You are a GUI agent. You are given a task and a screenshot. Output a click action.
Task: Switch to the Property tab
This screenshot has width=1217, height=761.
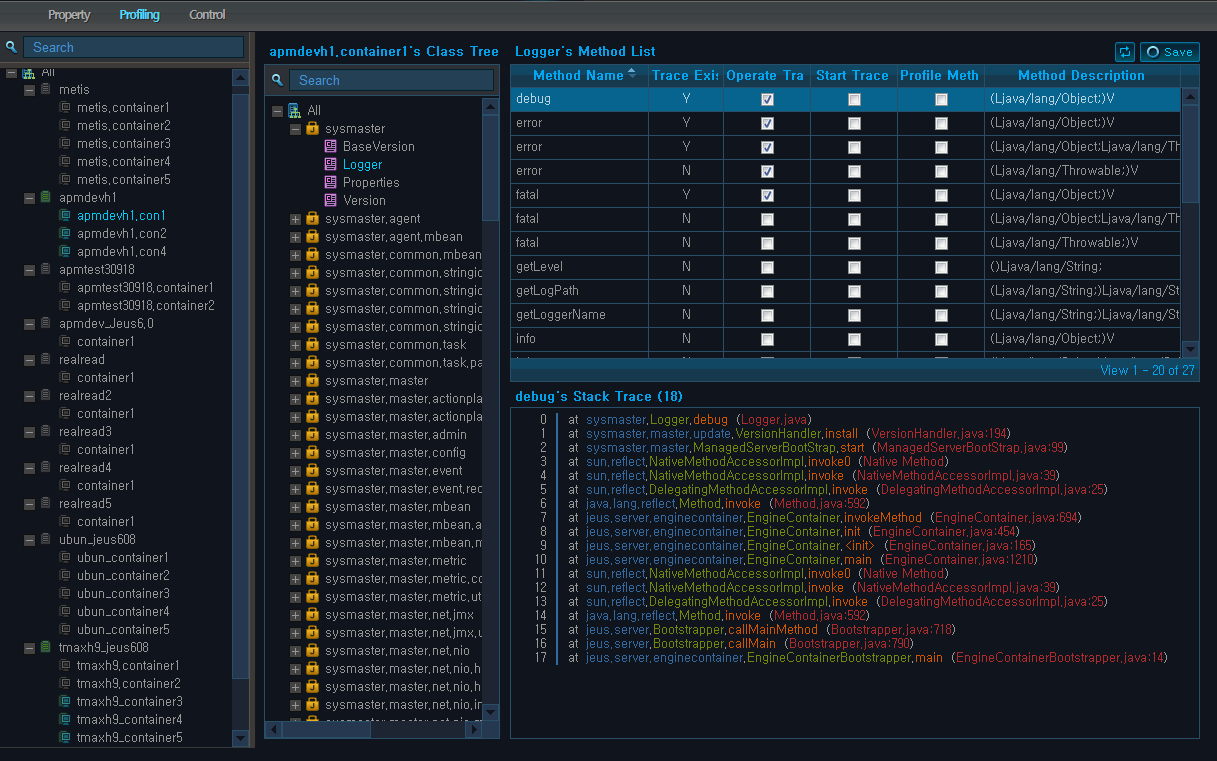point(69,15)
